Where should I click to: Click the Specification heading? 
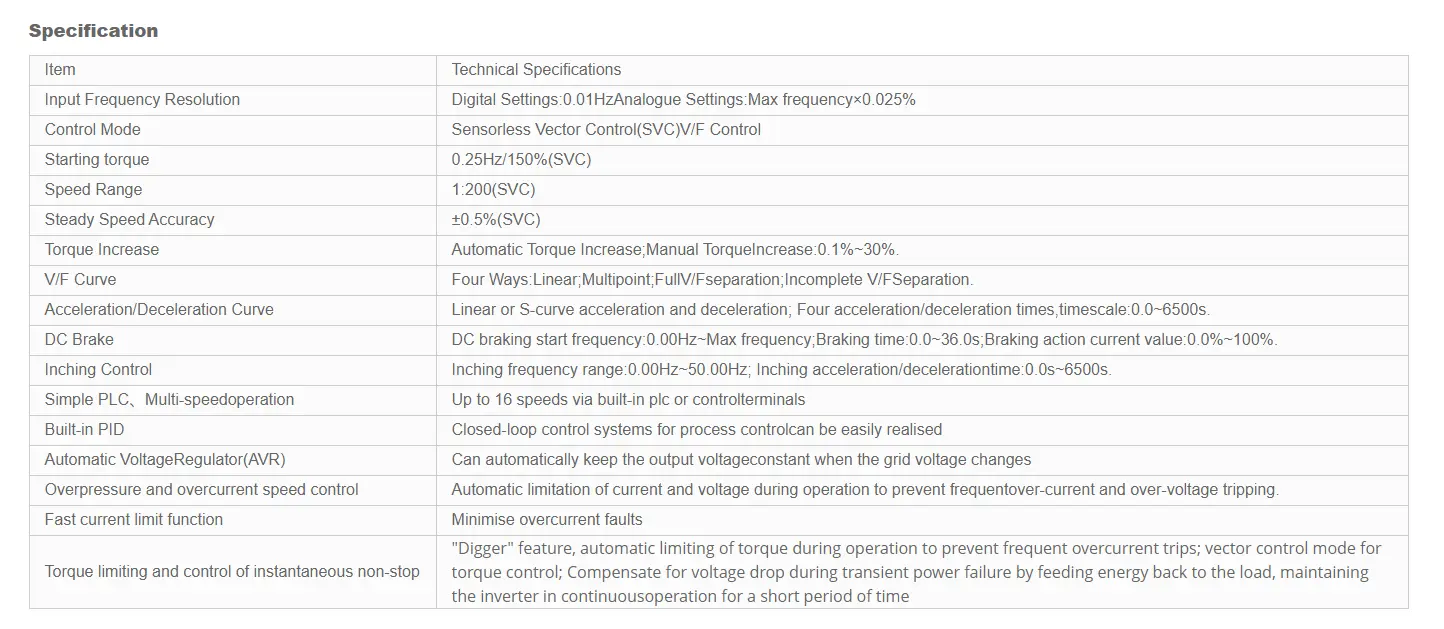(93, 31)
